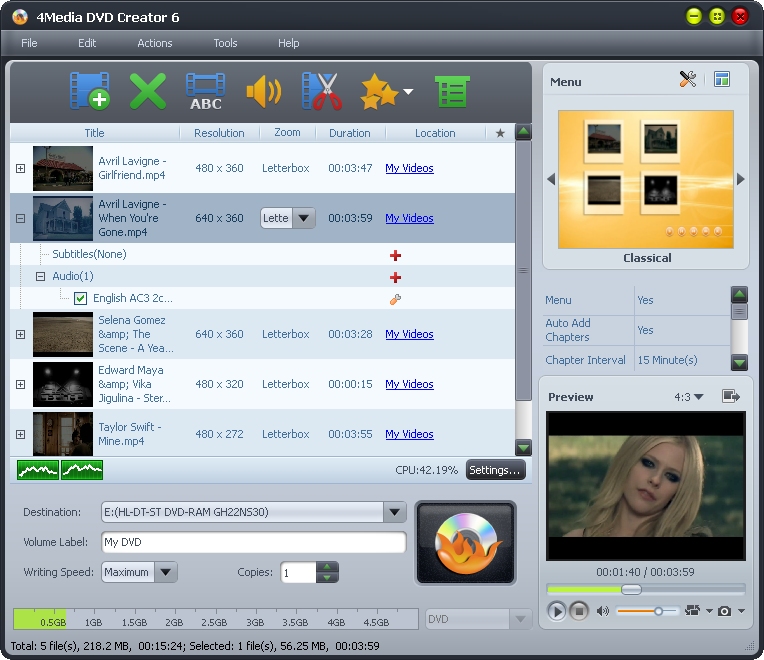
Task: Expand the Edward Maya video row
Action: [x=20, y=385]
